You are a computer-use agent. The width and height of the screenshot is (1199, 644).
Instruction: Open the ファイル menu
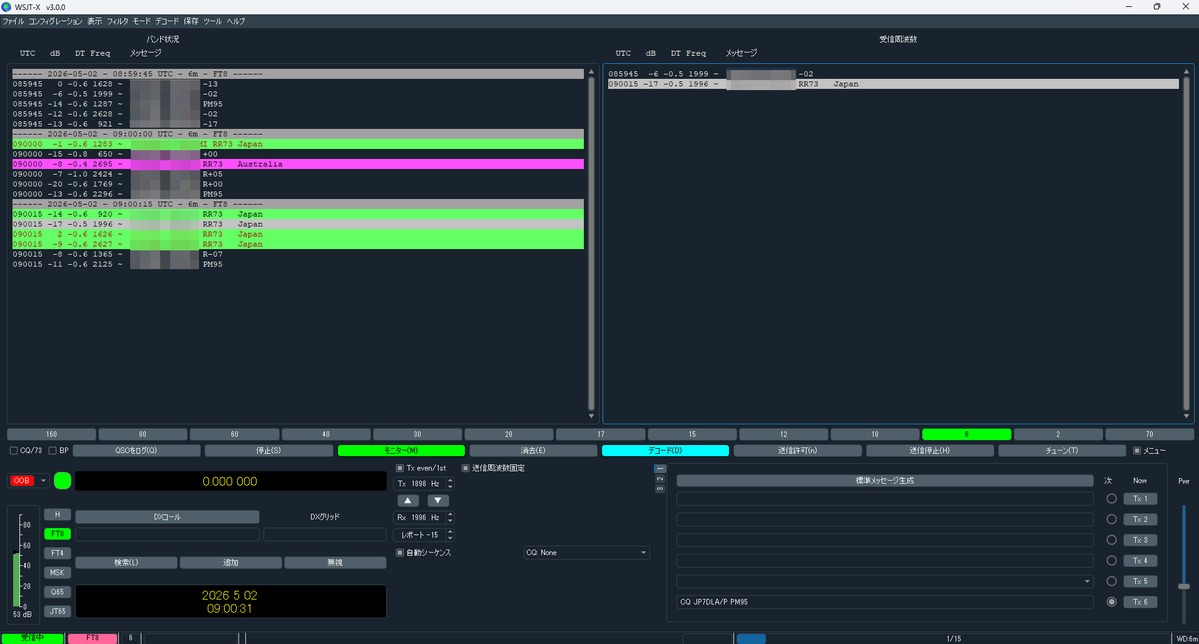click(13, 21)
